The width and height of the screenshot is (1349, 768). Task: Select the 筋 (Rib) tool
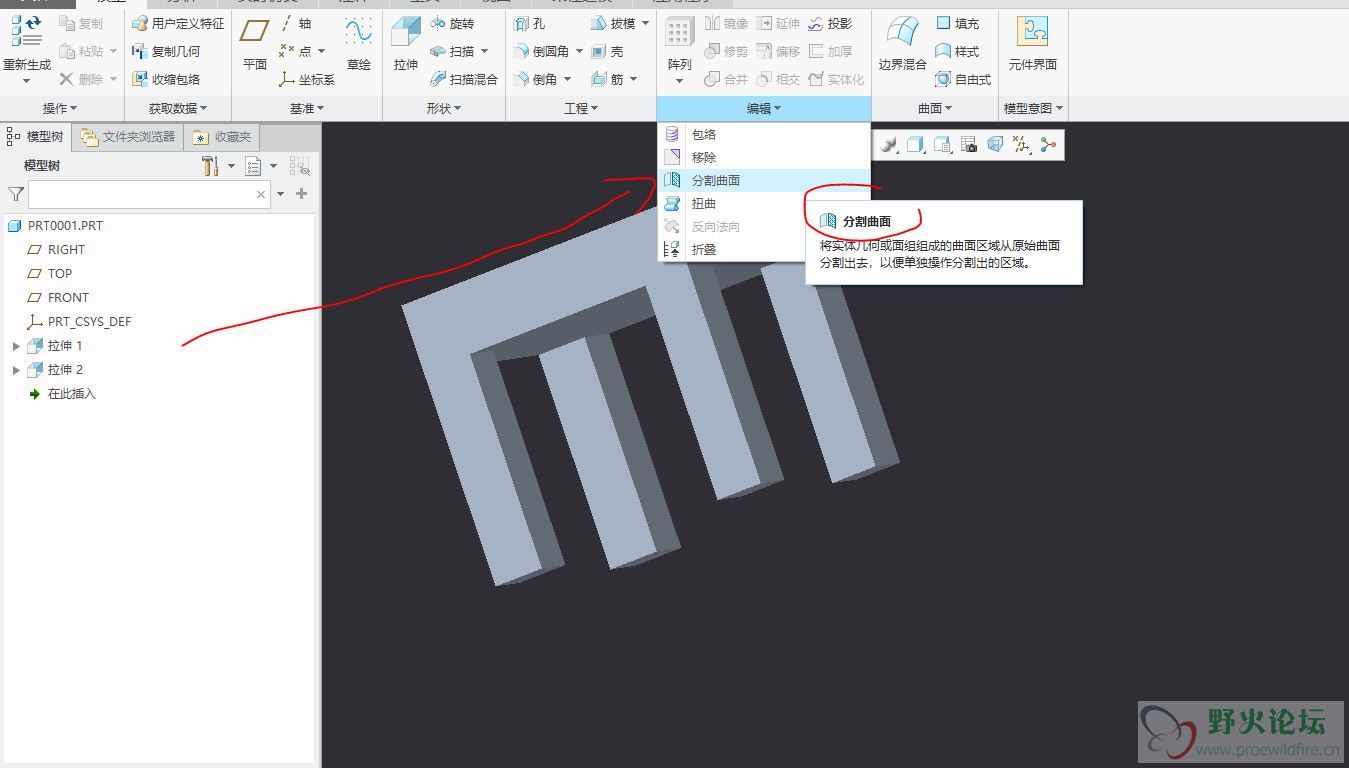(x=607, y=79)
